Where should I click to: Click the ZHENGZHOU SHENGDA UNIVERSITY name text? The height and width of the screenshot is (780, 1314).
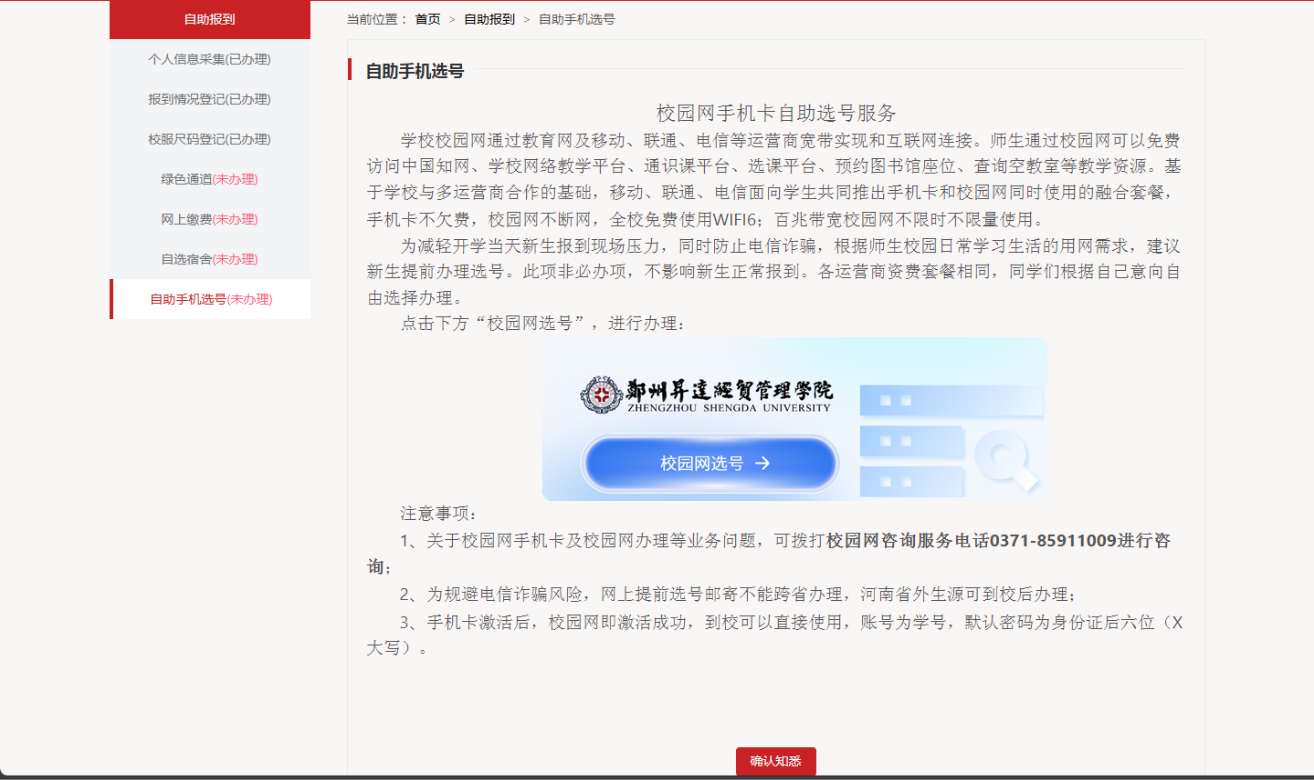pyautogui.click(x=730, y=408)
